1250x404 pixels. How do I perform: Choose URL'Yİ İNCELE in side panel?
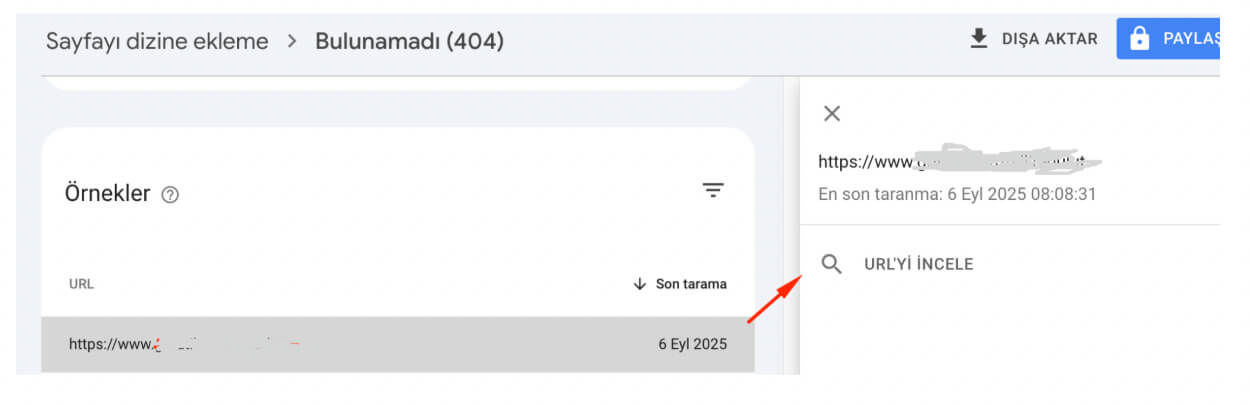click(918, 264)
